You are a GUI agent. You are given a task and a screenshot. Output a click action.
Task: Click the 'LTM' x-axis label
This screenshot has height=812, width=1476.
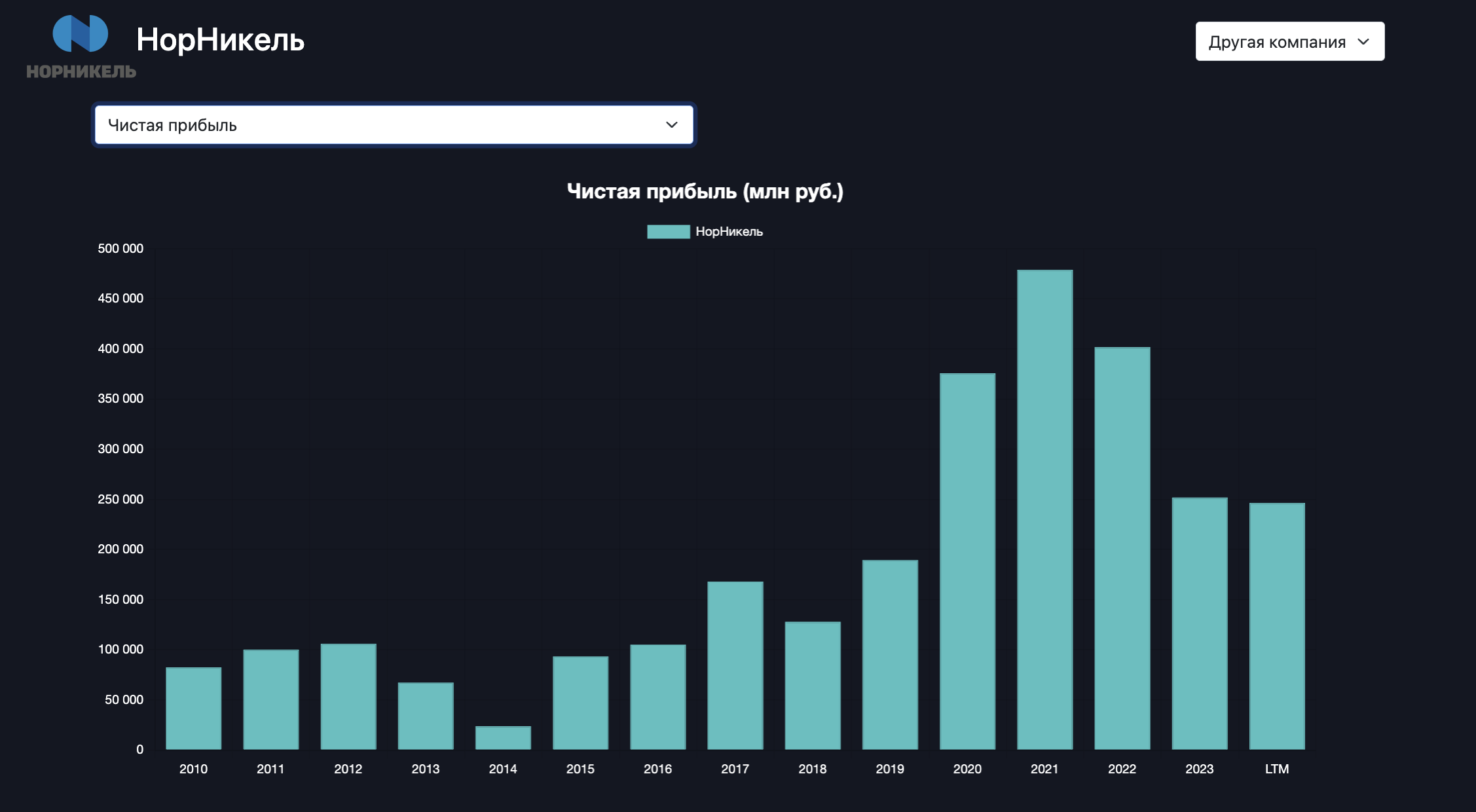[x=1277, y=769]
